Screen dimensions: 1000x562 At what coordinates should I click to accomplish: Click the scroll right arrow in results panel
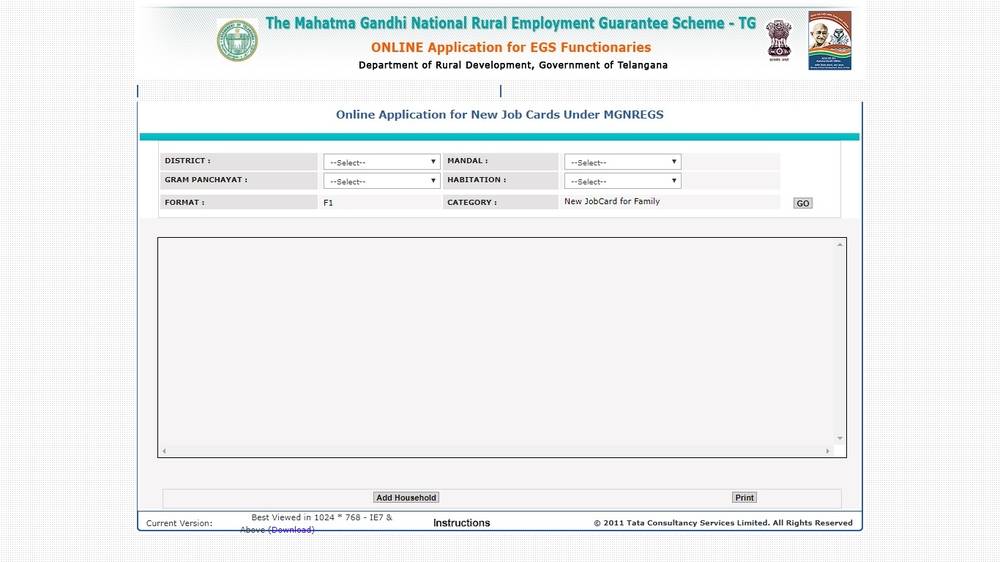828,452
